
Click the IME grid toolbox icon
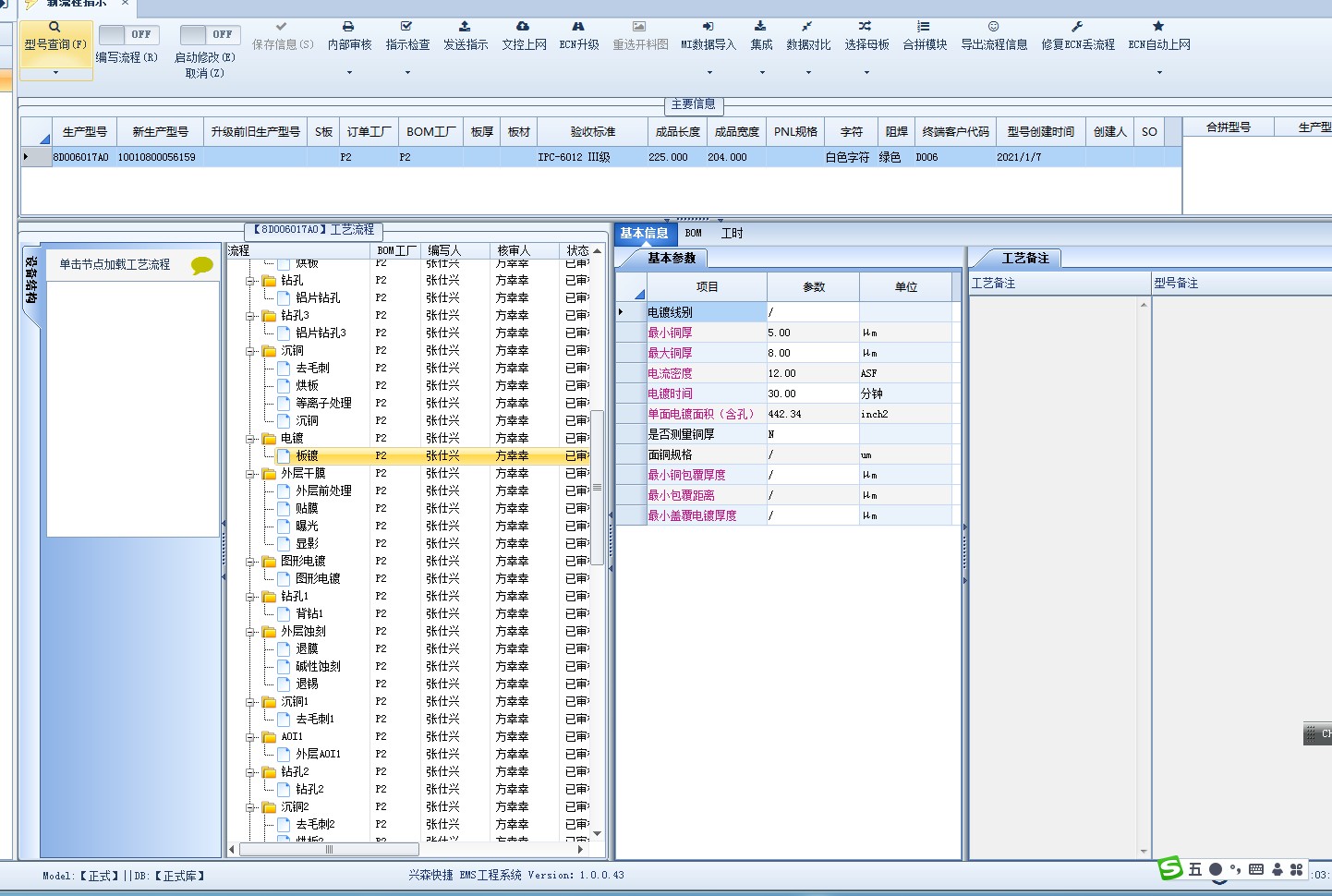tap(1297, 869)
